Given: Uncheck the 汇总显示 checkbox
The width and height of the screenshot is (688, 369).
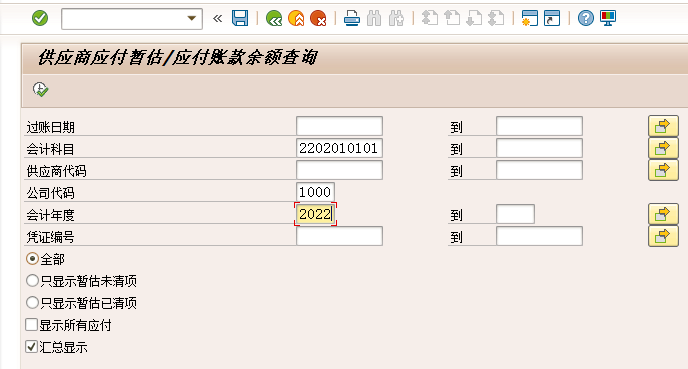Looking at the screenshot, I should 32,347.
